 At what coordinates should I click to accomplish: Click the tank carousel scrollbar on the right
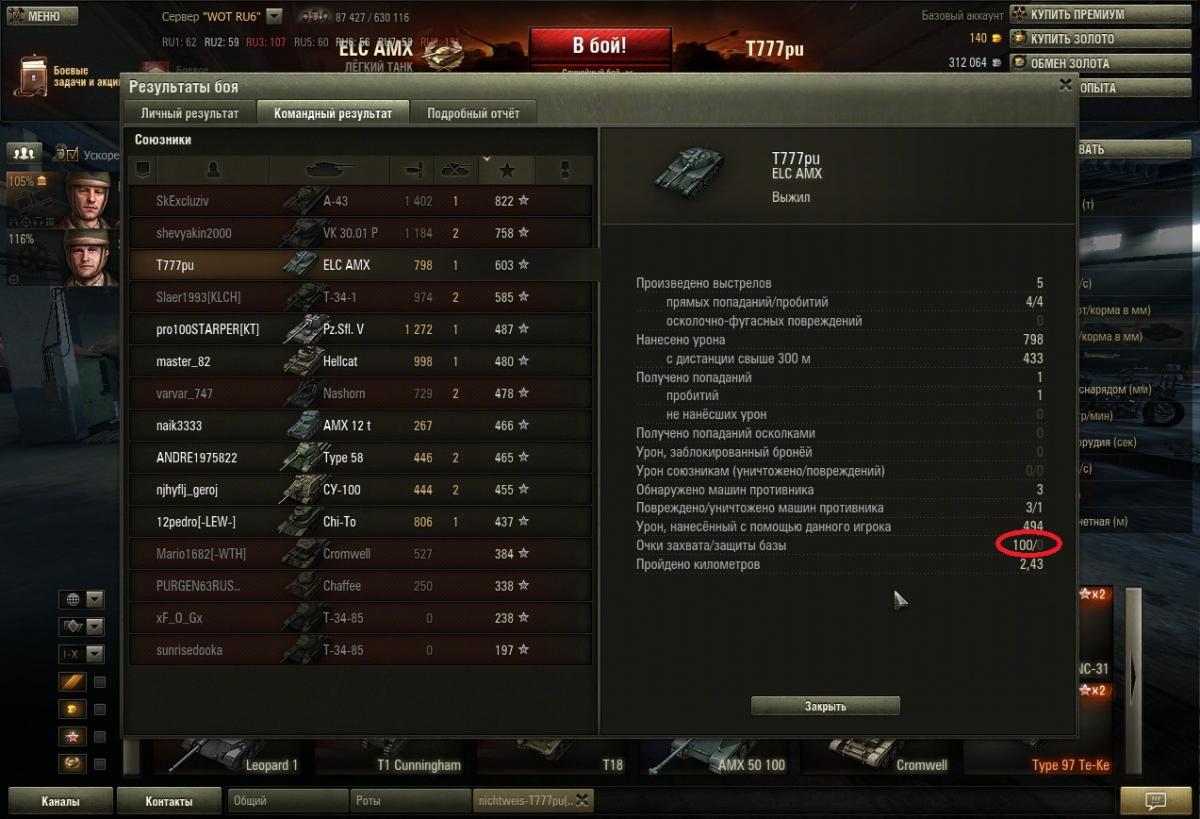1133,678
